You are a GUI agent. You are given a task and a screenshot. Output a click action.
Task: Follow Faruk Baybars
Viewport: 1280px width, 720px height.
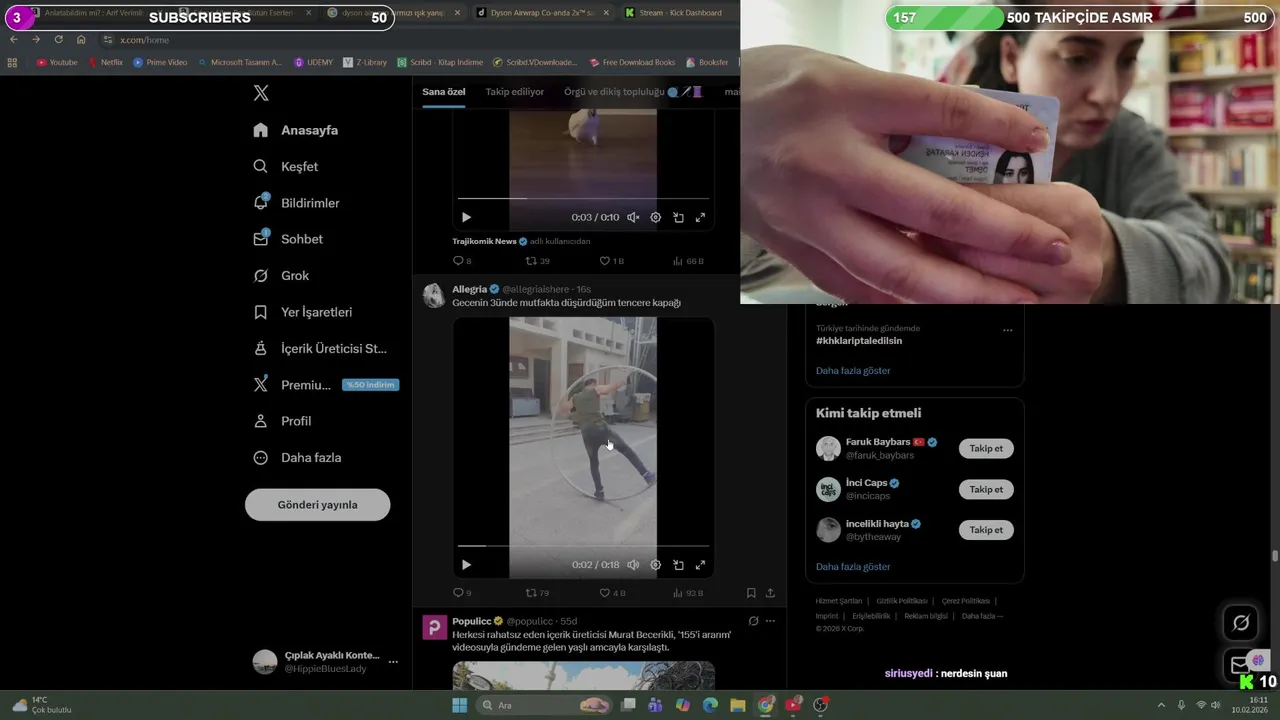(986, 448)
